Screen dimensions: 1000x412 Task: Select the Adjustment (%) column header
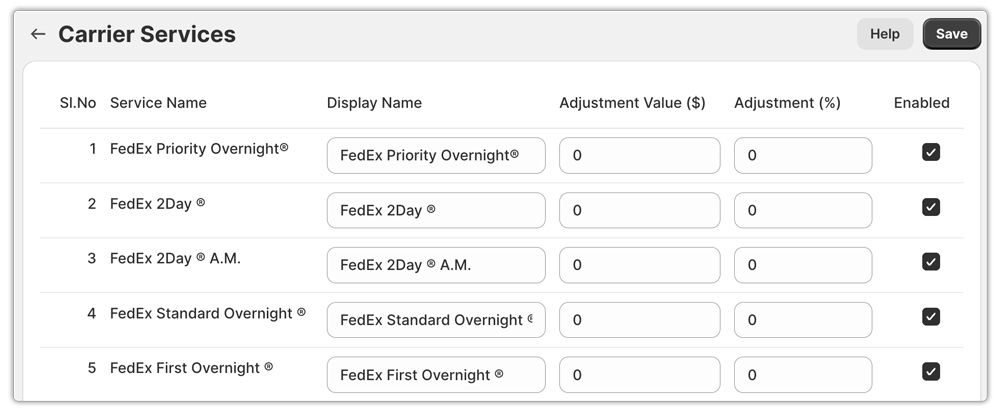[787, 103]
